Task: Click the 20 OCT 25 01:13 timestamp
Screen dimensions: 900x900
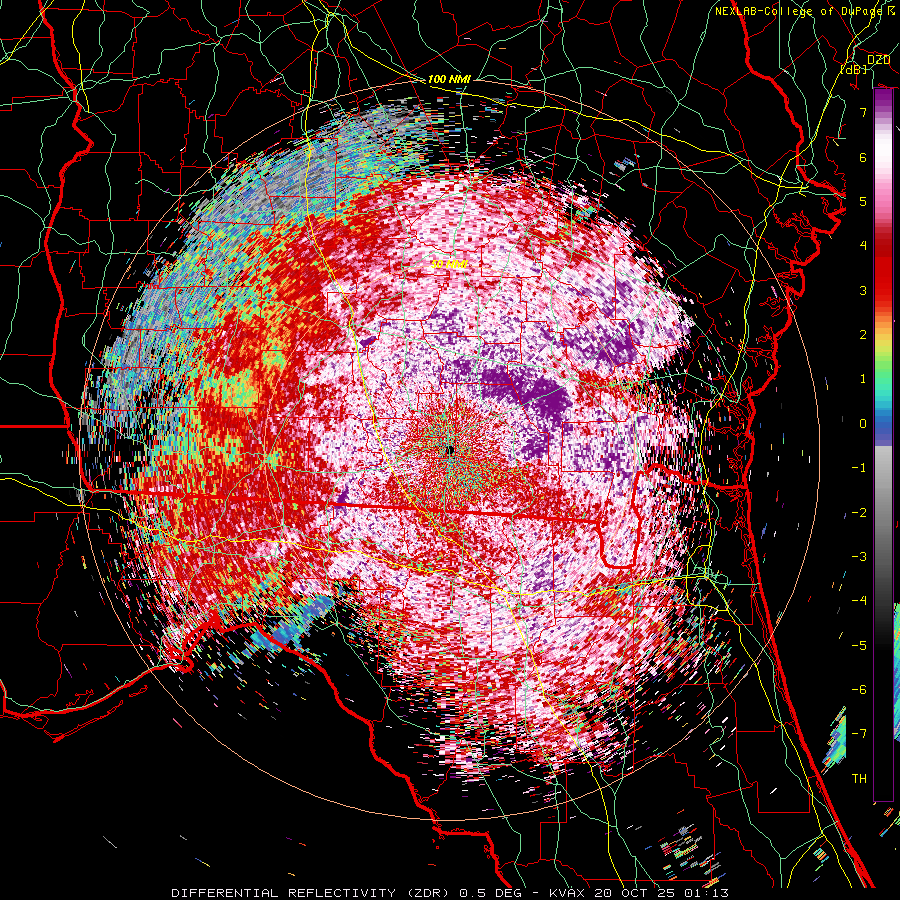Action: click(x=661, y=893)
